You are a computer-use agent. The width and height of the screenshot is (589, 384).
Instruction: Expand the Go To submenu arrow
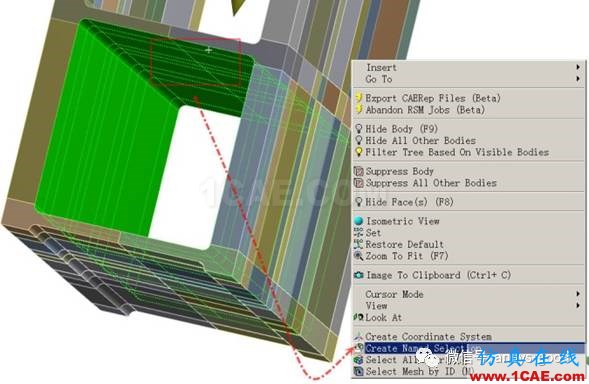578,79
